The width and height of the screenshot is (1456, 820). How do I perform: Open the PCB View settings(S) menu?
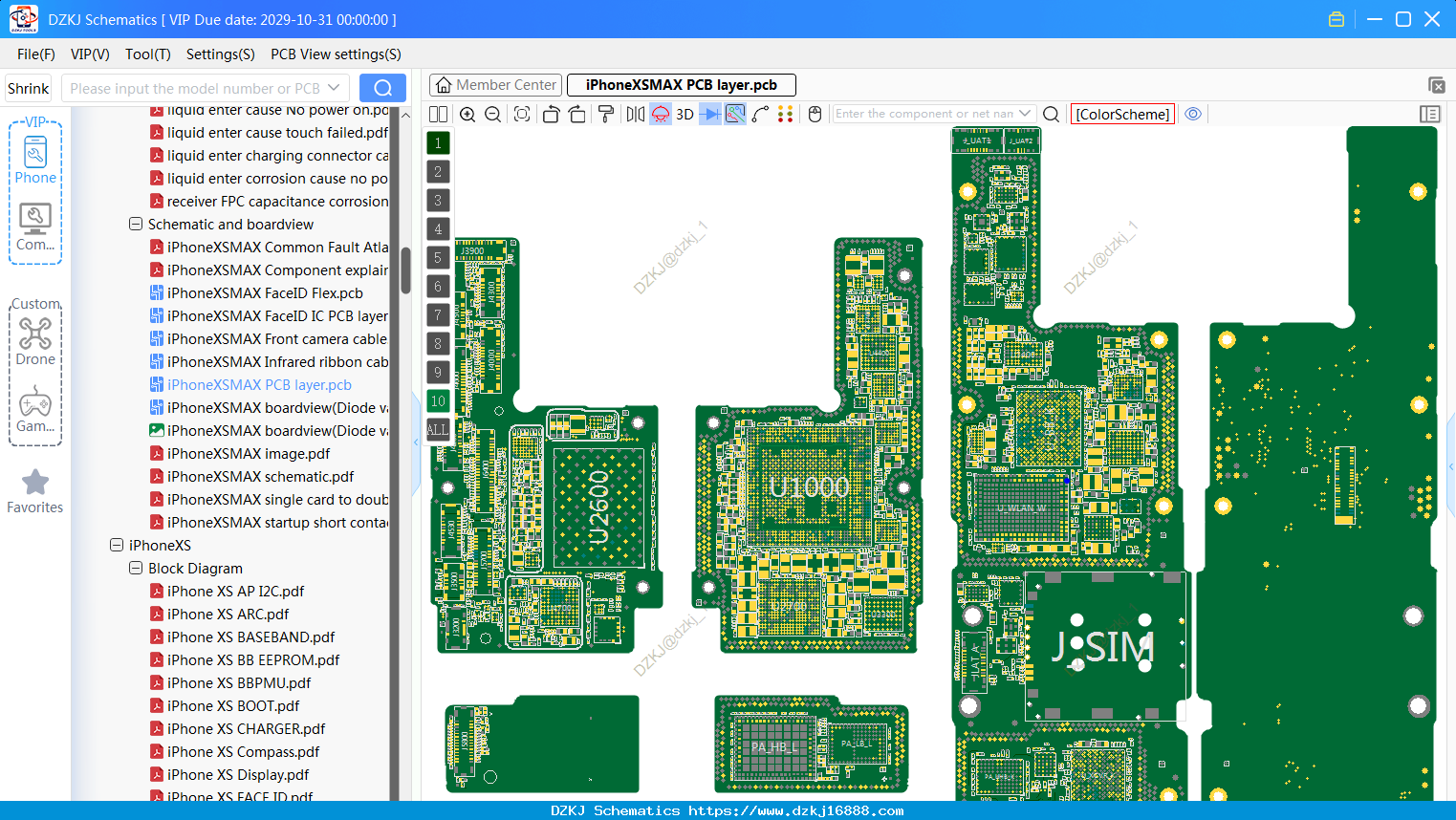click(x=336, y=54)
